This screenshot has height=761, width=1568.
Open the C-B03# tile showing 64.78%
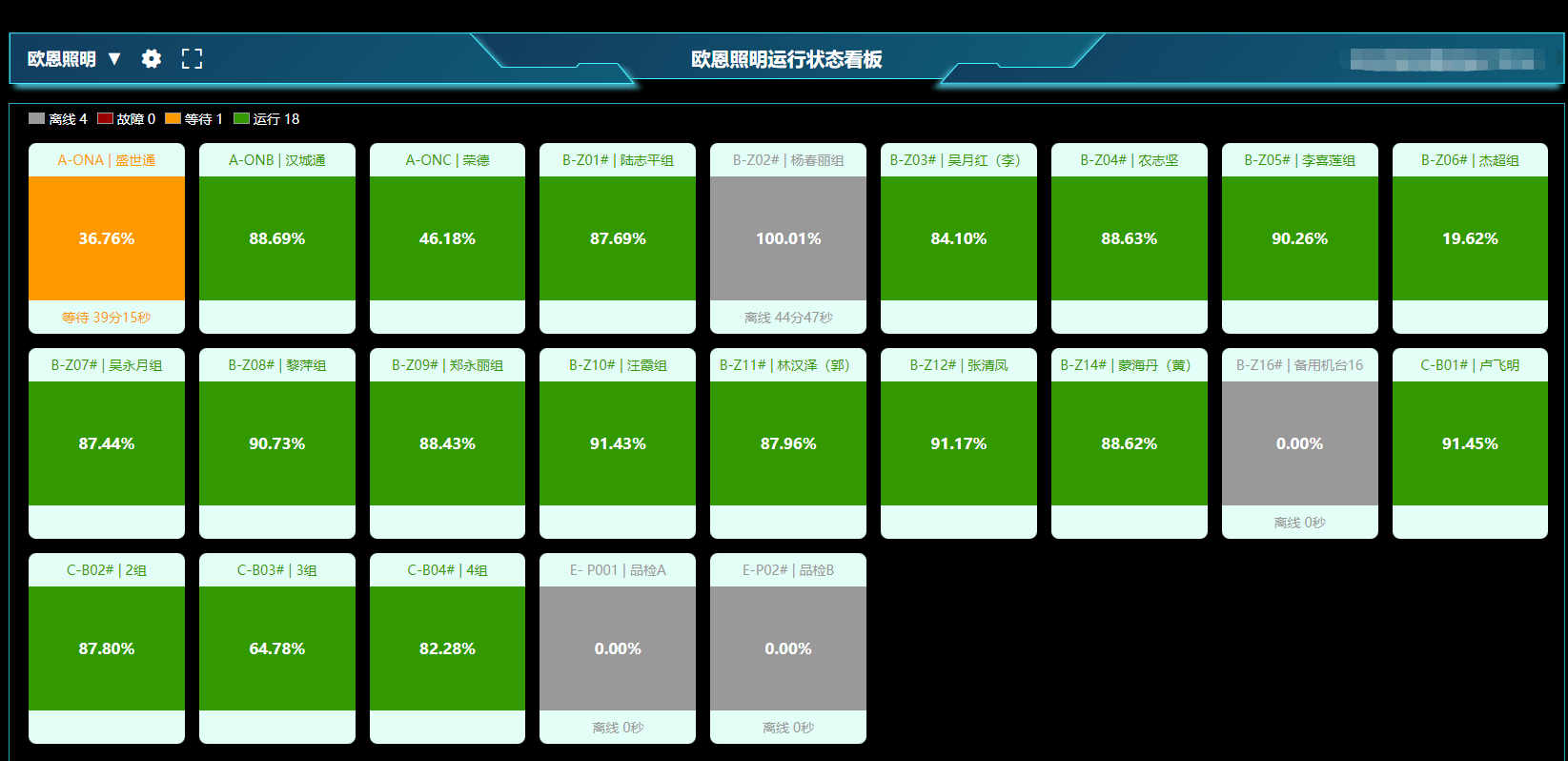point(277,648)
